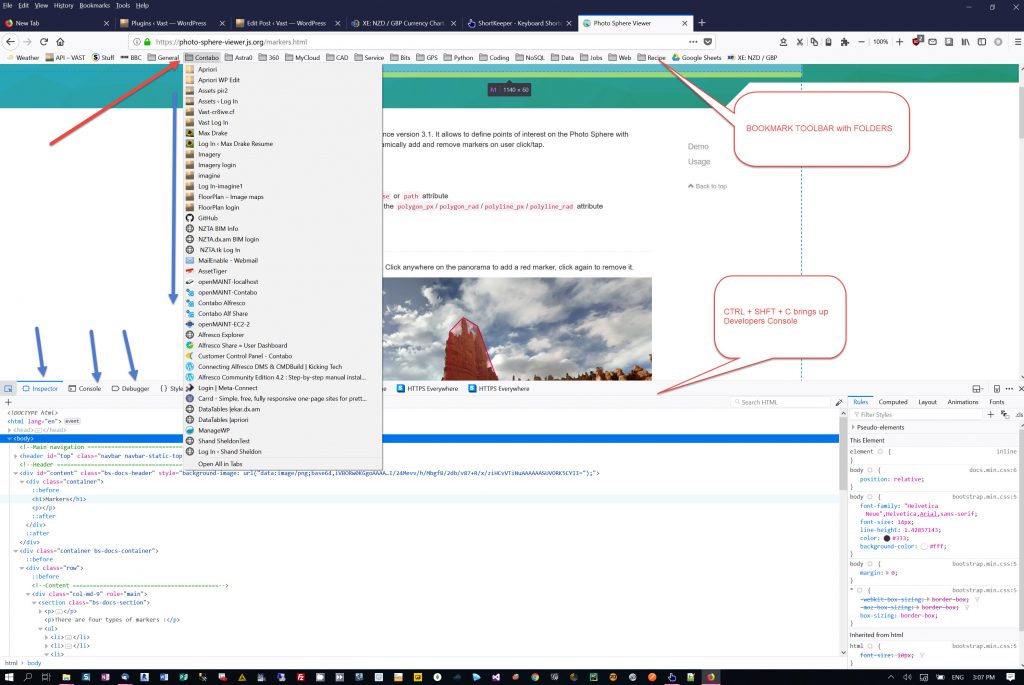Click the add node plus icon in Inspector
The width and height of the screenshot is (1024, 685).
[8, 402]
